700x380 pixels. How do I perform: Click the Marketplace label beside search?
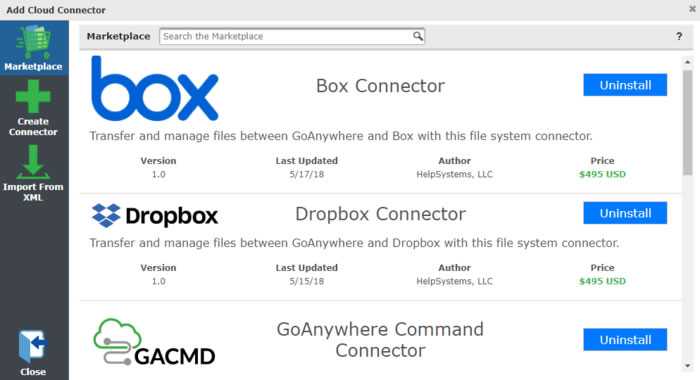pyautogui.click(x=118, y=37)
